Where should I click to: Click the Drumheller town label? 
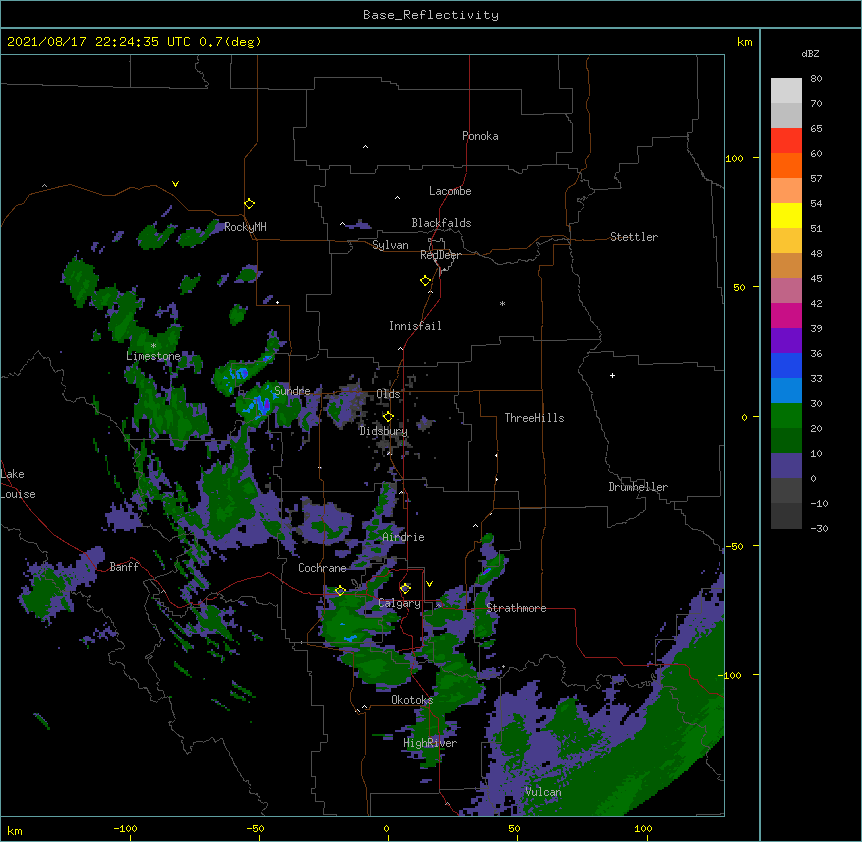638,487
